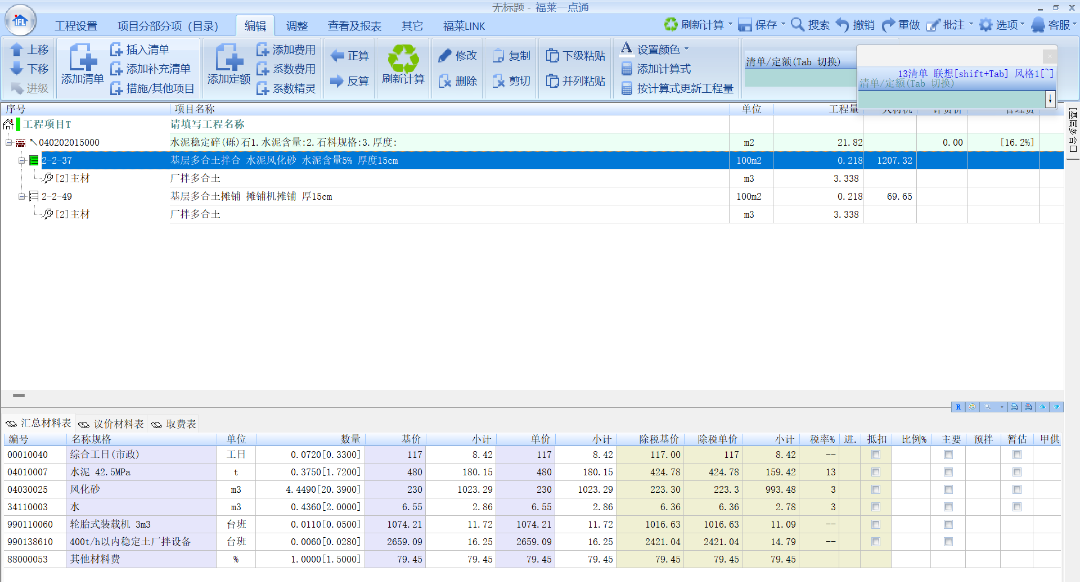Switch to 工程设置 tab
Screen dimensions: 1080x582
point(76,26)
